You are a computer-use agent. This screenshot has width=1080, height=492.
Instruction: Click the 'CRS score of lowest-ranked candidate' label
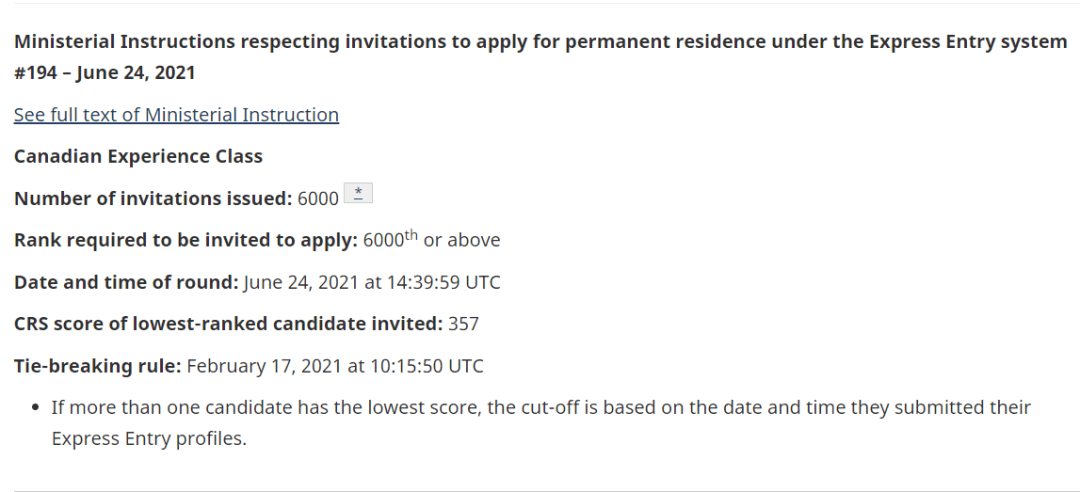tap(229, 324)
